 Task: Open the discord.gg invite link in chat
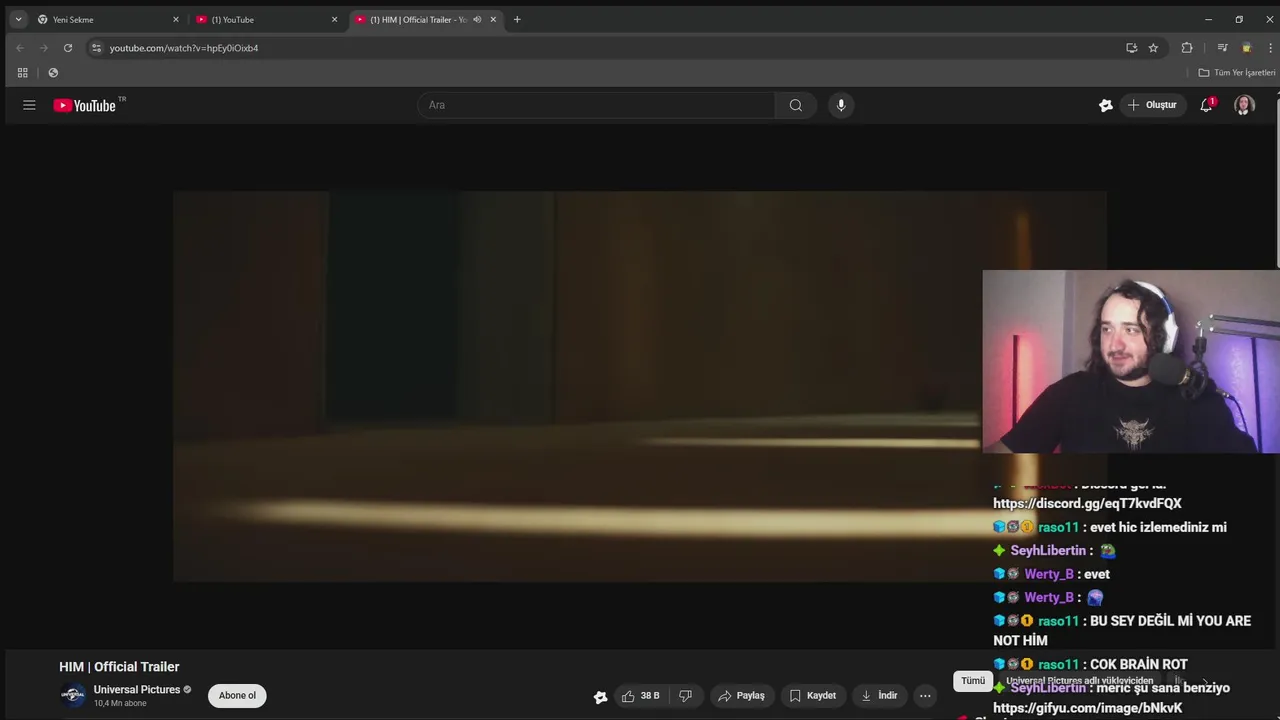tap(1087, 504)
